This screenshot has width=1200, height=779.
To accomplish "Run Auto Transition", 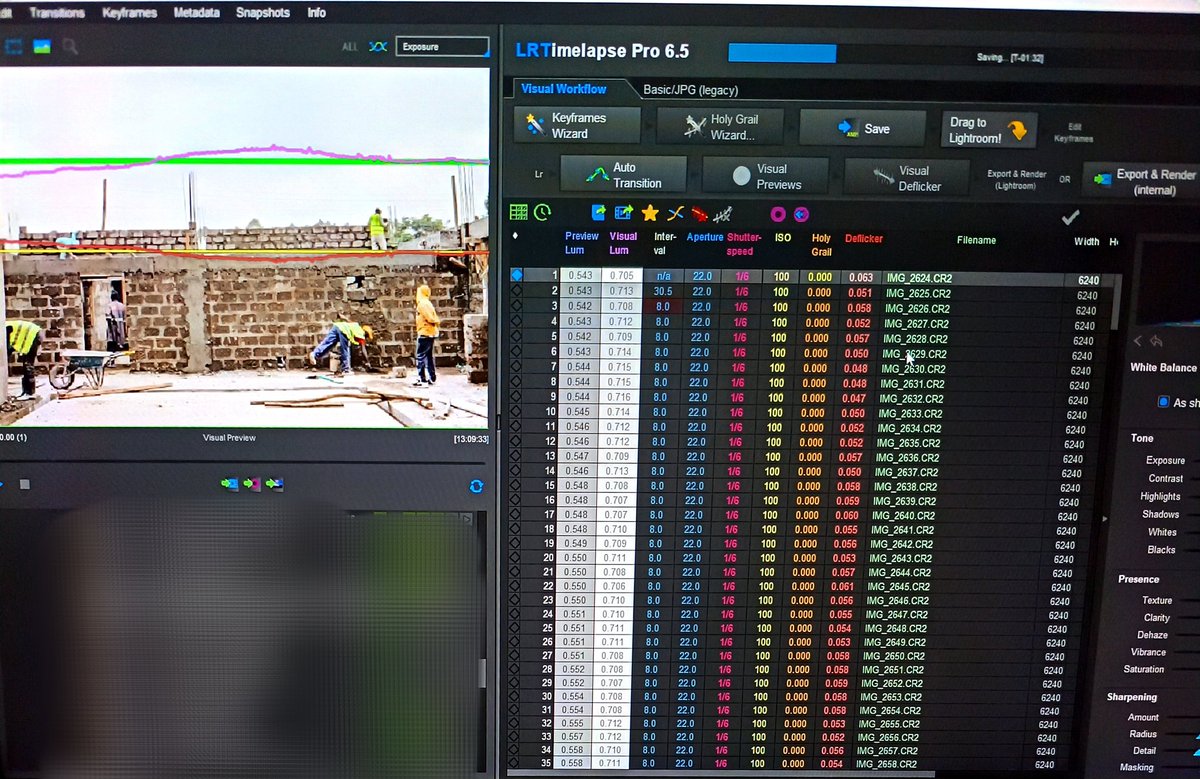I will pyautogui.click(x=623, y=174).
